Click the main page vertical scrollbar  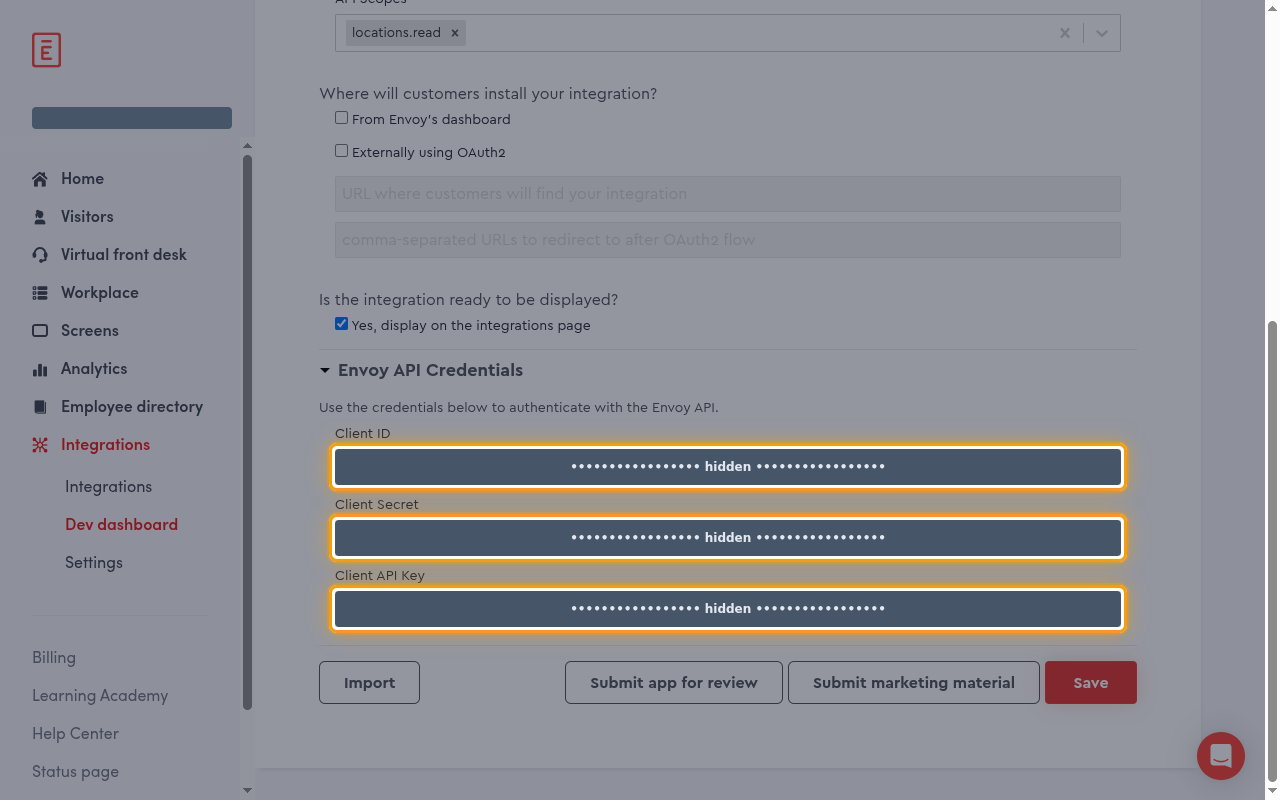(x=1272, y=550)
